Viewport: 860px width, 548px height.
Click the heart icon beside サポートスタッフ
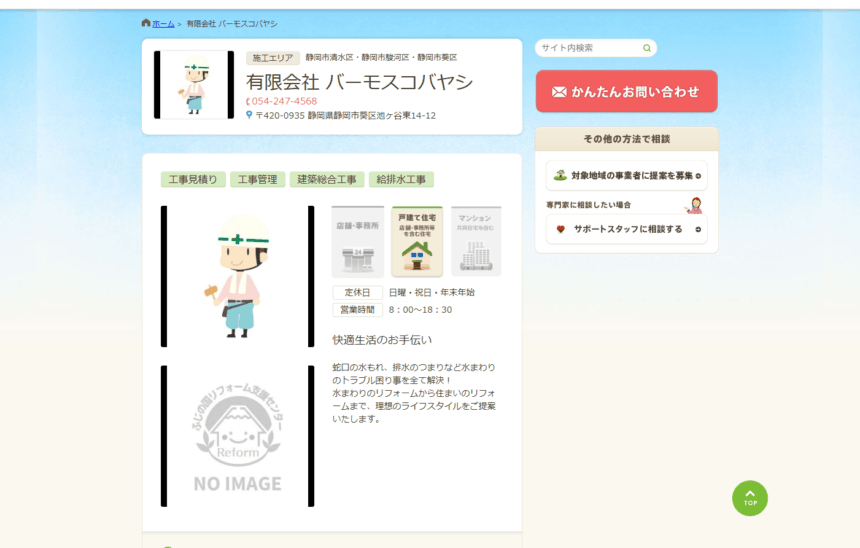pos(561,229)
